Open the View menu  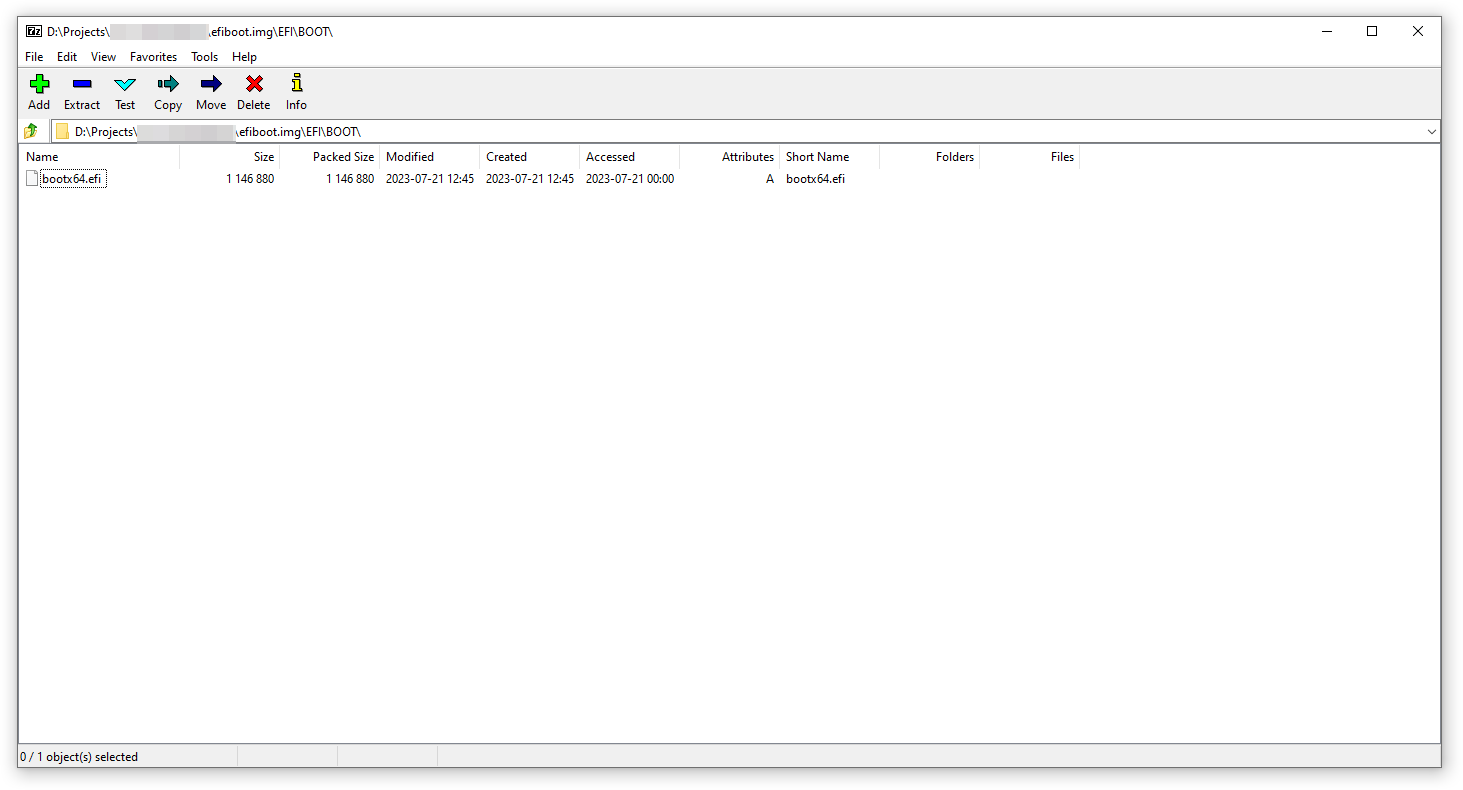[103, 57]
